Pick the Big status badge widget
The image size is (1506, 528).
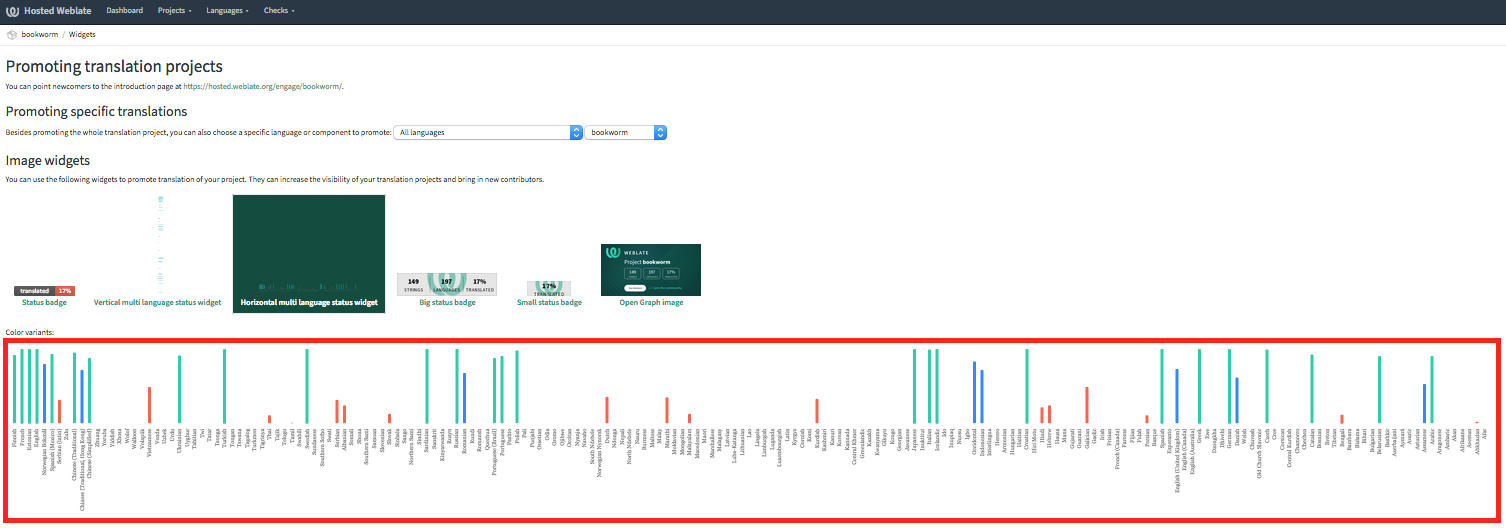(x=447, y=290)
